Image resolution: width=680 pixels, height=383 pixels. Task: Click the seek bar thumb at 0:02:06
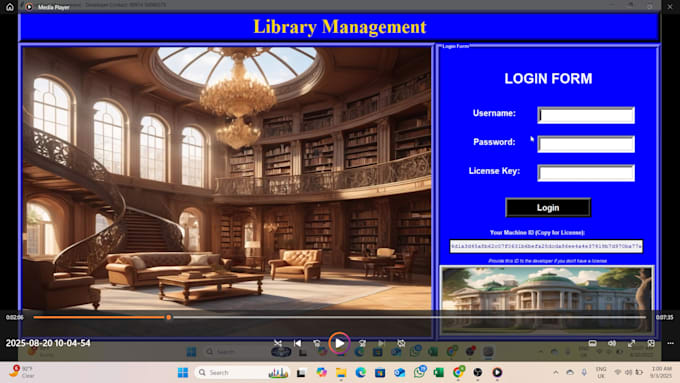pos(169,317)
